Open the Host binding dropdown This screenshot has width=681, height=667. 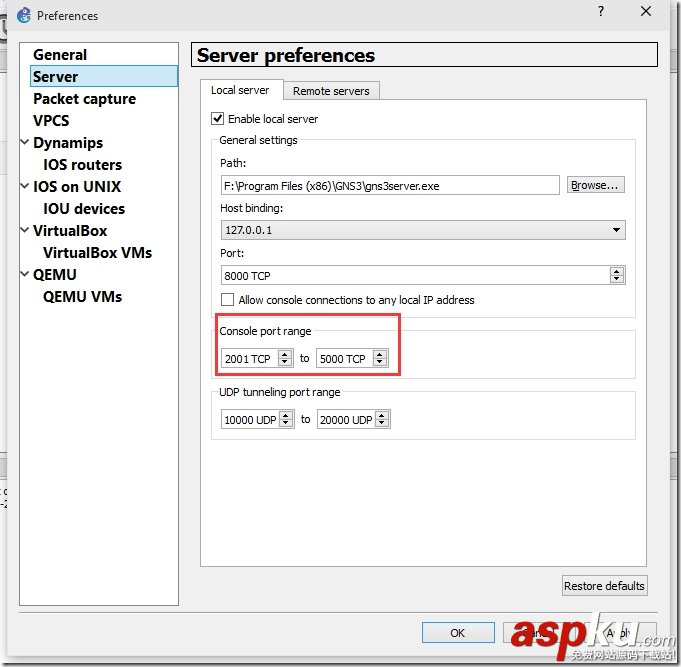tap(423, 230)
